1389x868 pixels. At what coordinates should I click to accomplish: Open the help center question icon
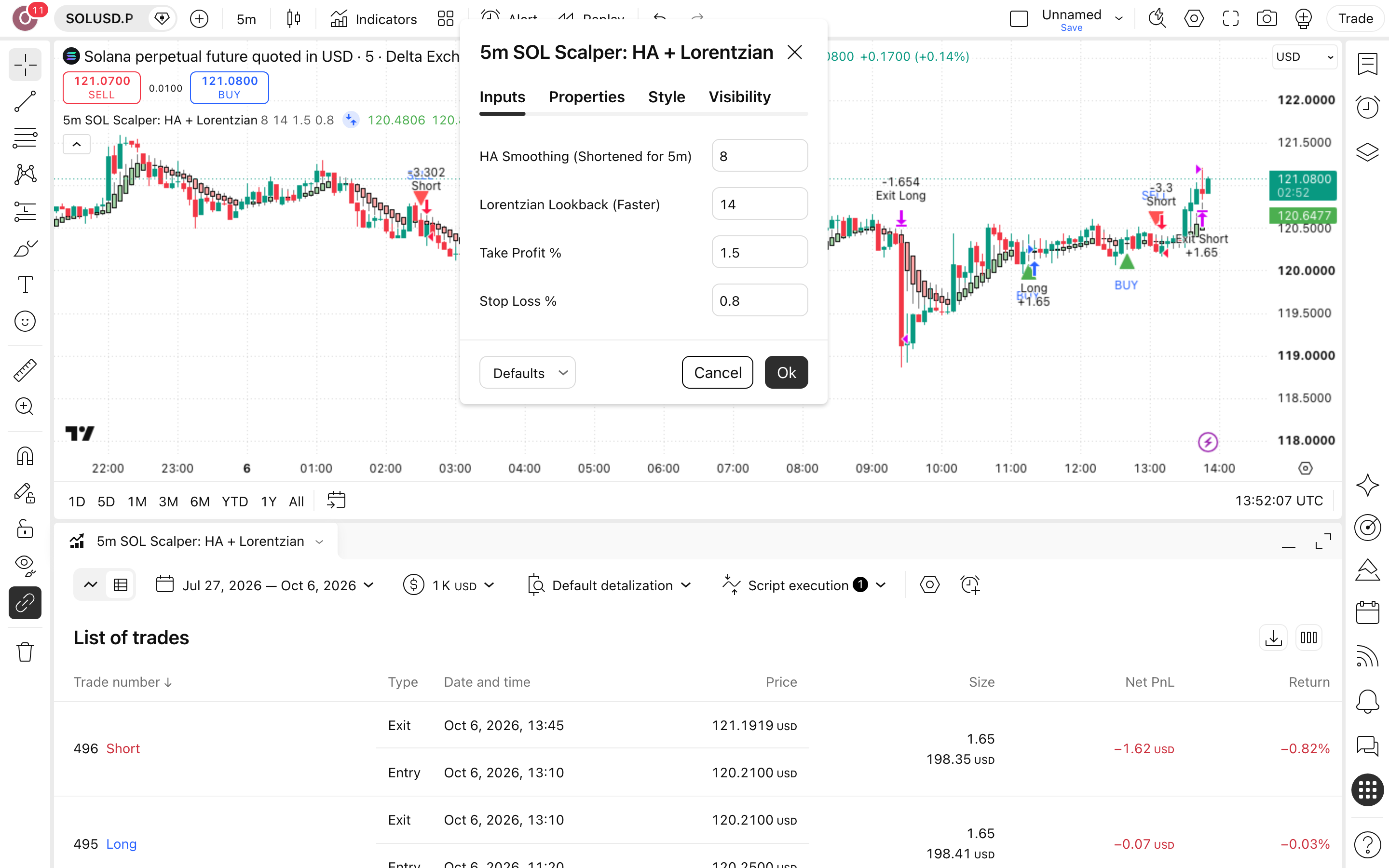coord(1368,845)
